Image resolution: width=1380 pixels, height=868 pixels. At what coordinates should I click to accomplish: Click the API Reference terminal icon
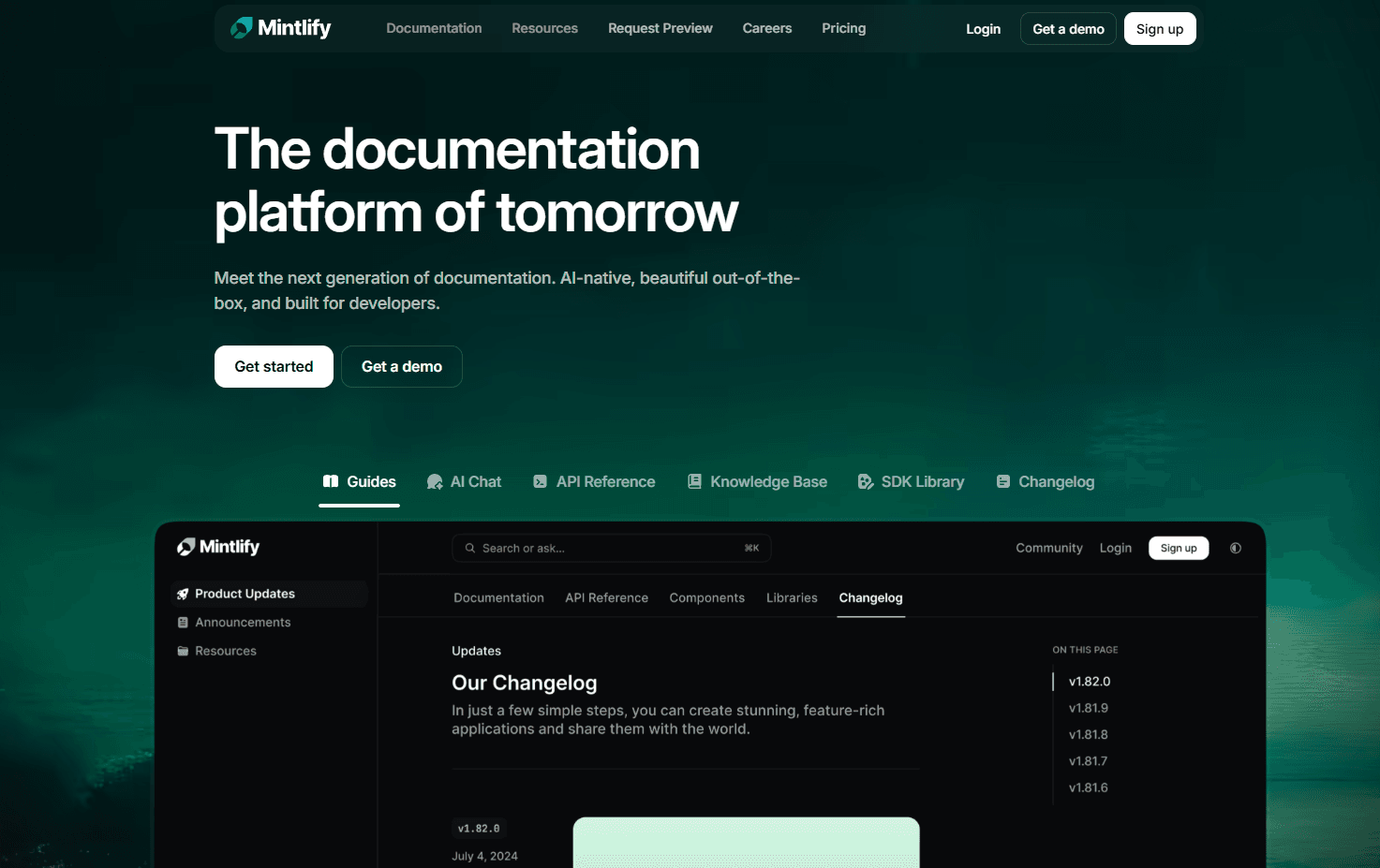tap(541, 481)
